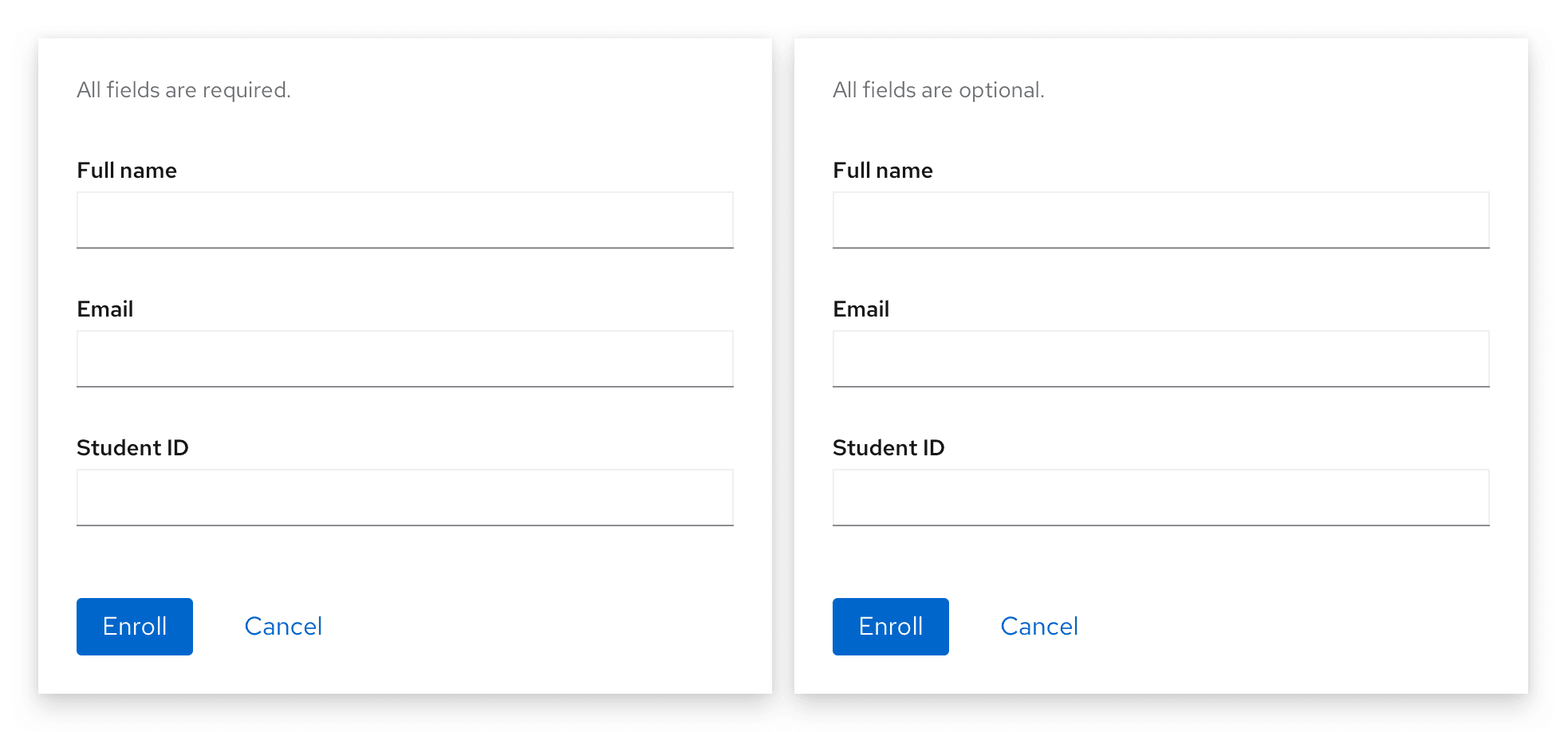The width and height of the screenshot is (1568, 732).
Task: Click empty space right of required form's Cancel
Action: point(542,627)
